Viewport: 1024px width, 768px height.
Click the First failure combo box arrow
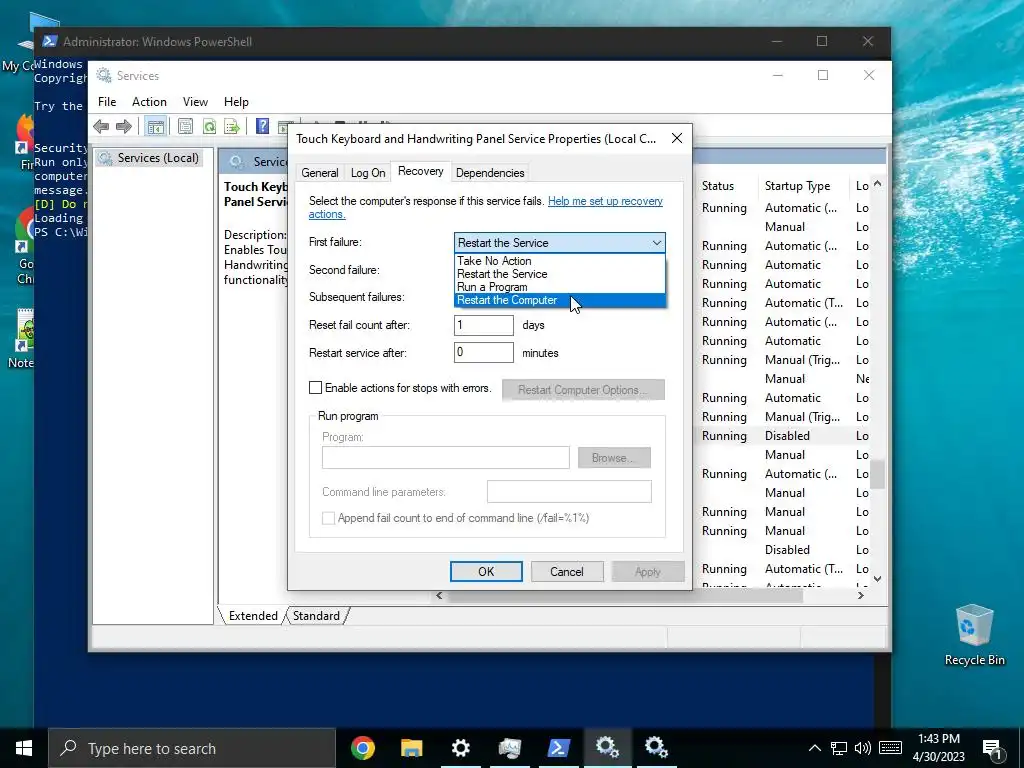point(656,243)
